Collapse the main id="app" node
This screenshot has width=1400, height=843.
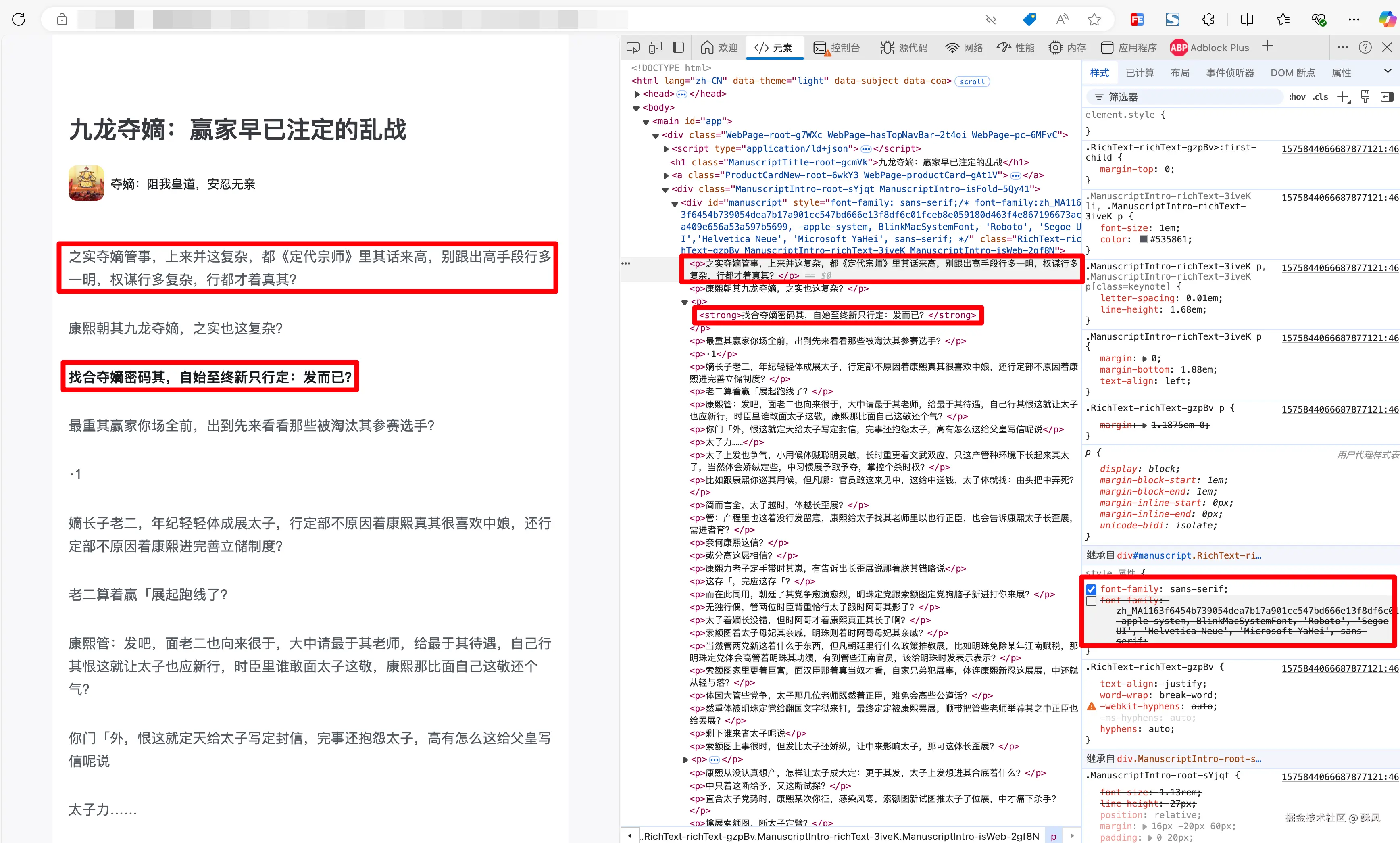pyautogui.click(x=646, y=121)
